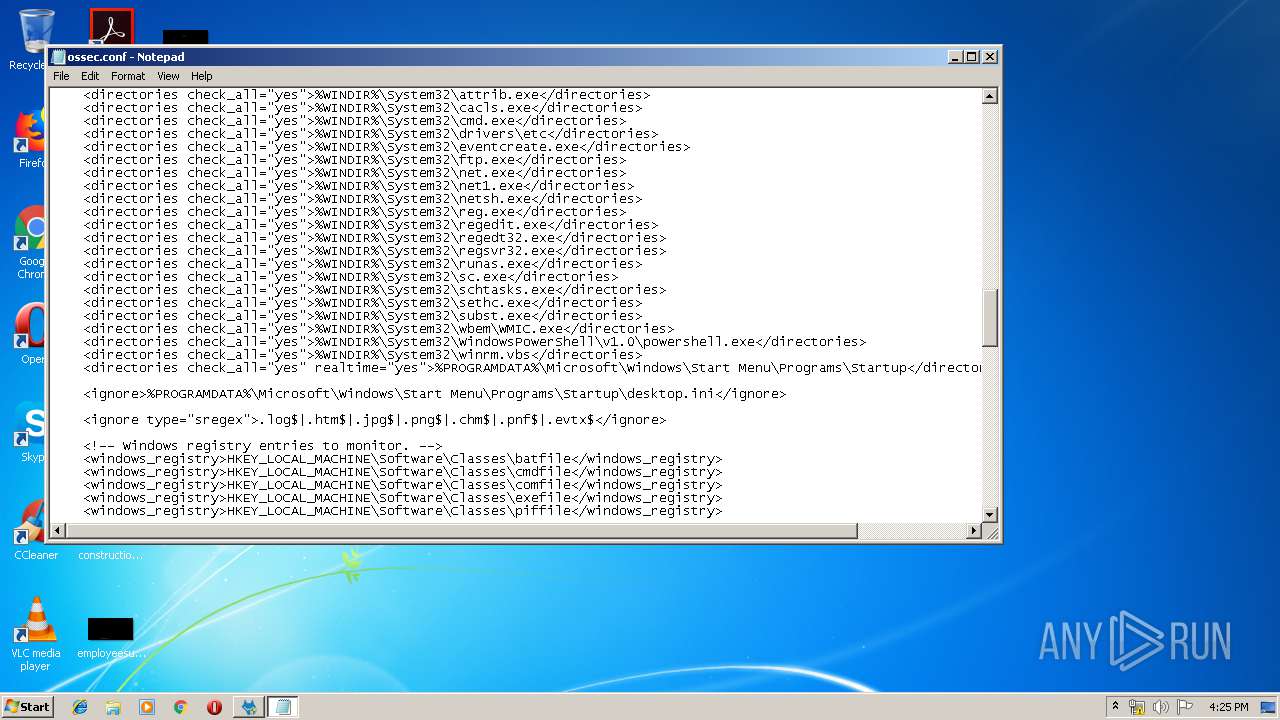Image resolution: width=1280 pixels, height=720 pixels.
Task: Place cursor on the drivers\etc line
Action: 371,134
